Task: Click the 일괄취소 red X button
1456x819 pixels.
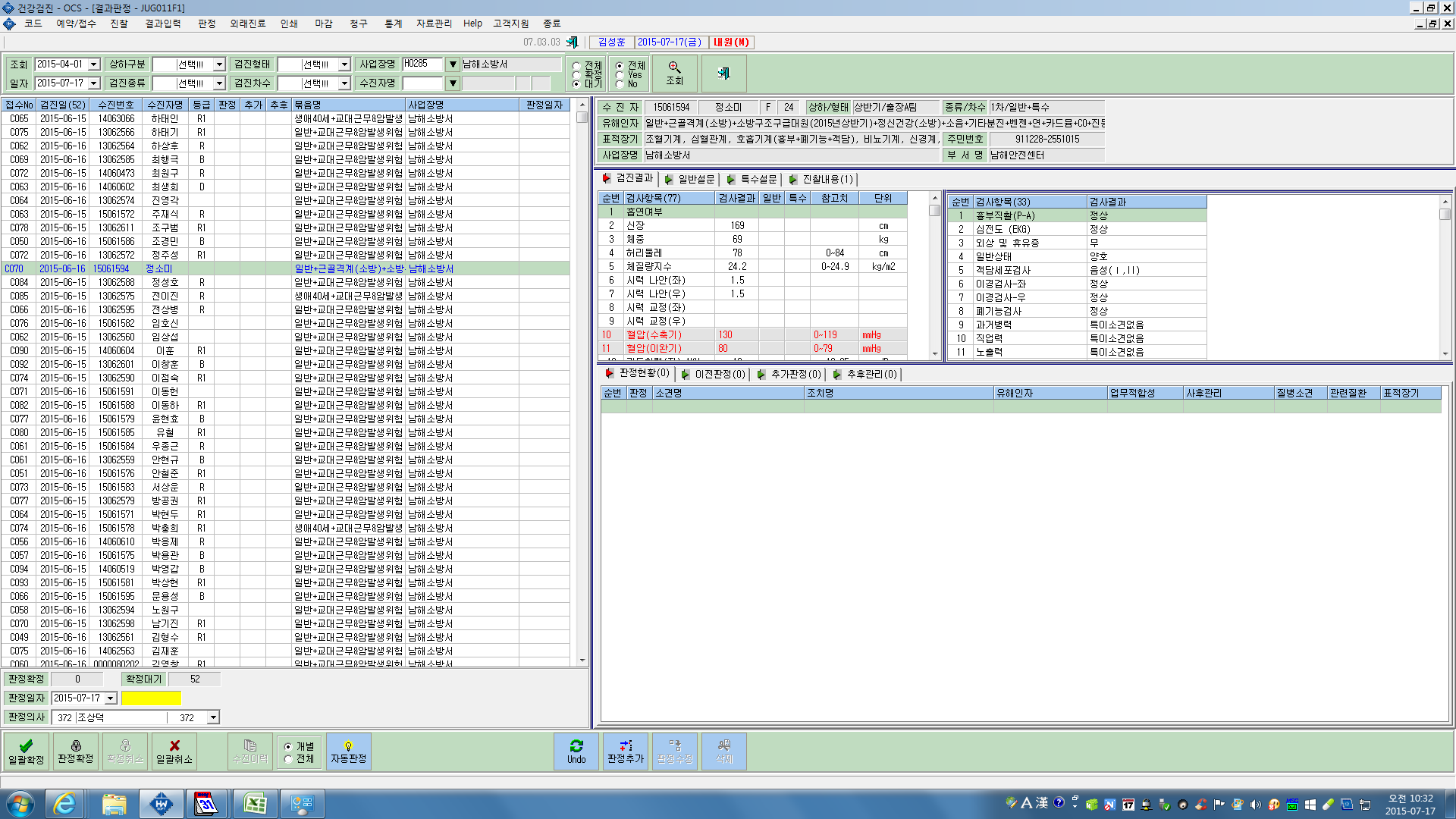Action: pos(174,752)
